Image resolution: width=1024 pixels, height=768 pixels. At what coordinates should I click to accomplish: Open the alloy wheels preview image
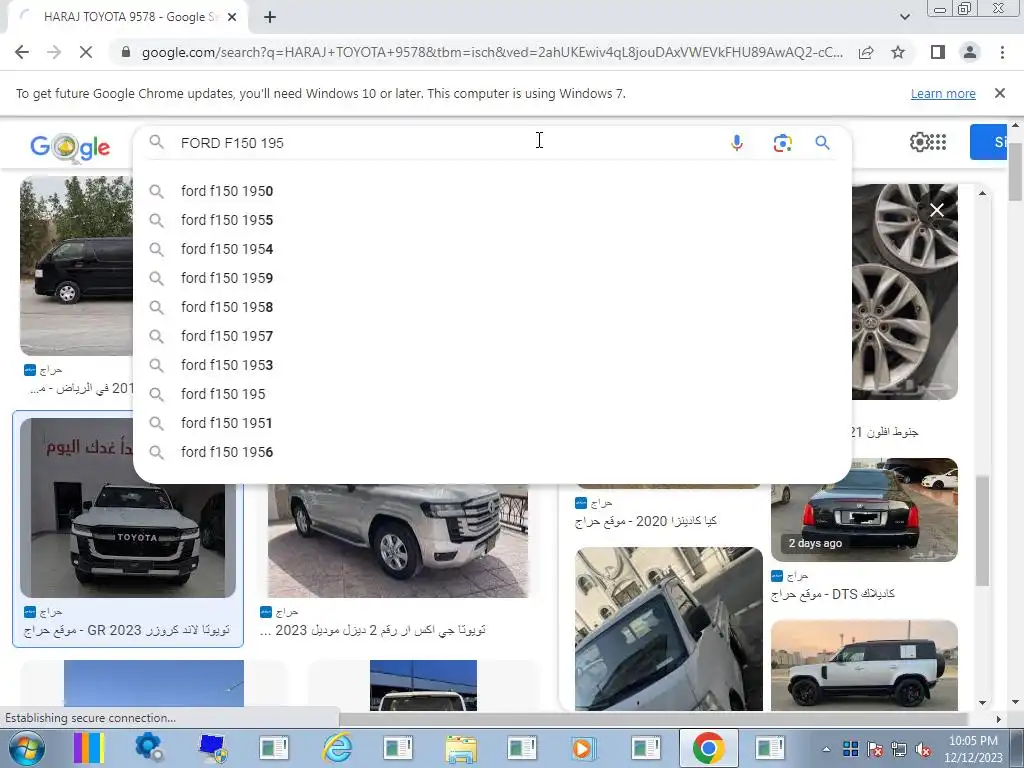[904, 292]
